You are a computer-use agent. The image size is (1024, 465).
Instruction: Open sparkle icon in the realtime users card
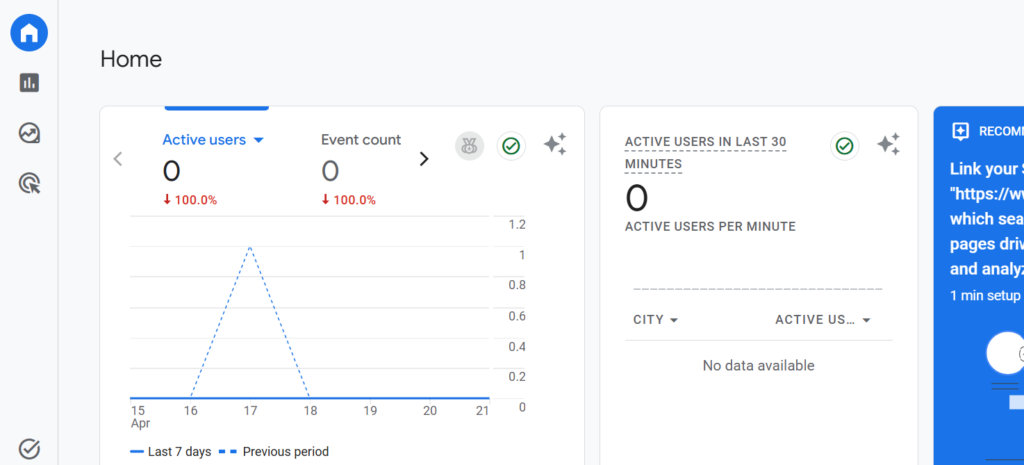pyautogui.click(x=888, y=145)
